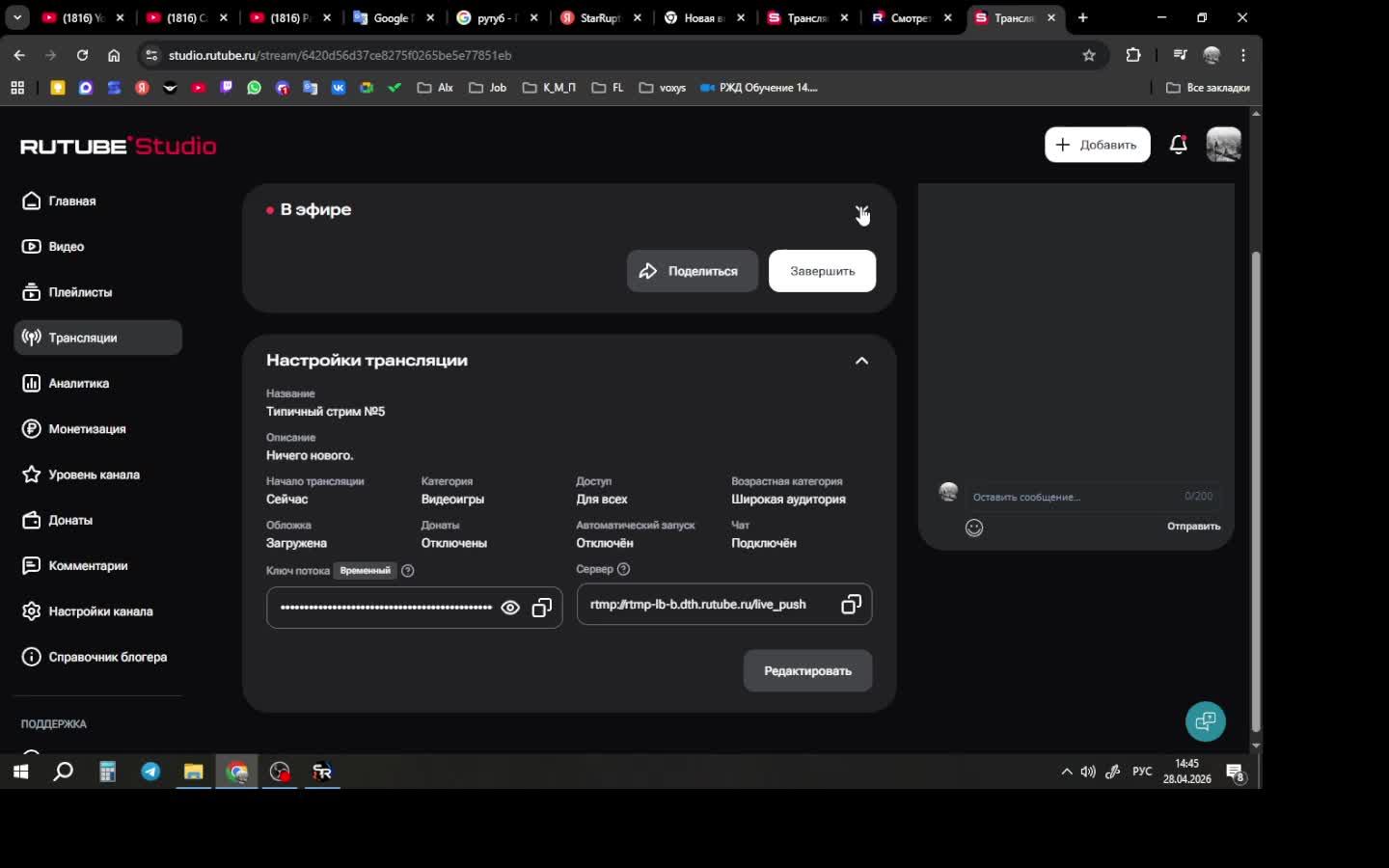Click browser back arrow
Viewport: 1389px width, 868px height.
tap(19, 55)
